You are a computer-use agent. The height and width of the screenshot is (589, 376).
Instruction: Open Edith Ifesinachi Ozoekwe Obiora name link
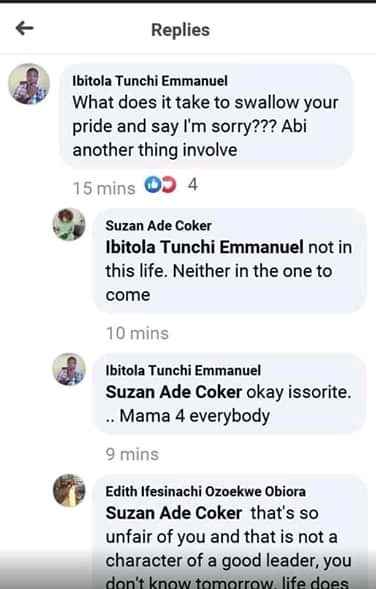click(205, 492)
